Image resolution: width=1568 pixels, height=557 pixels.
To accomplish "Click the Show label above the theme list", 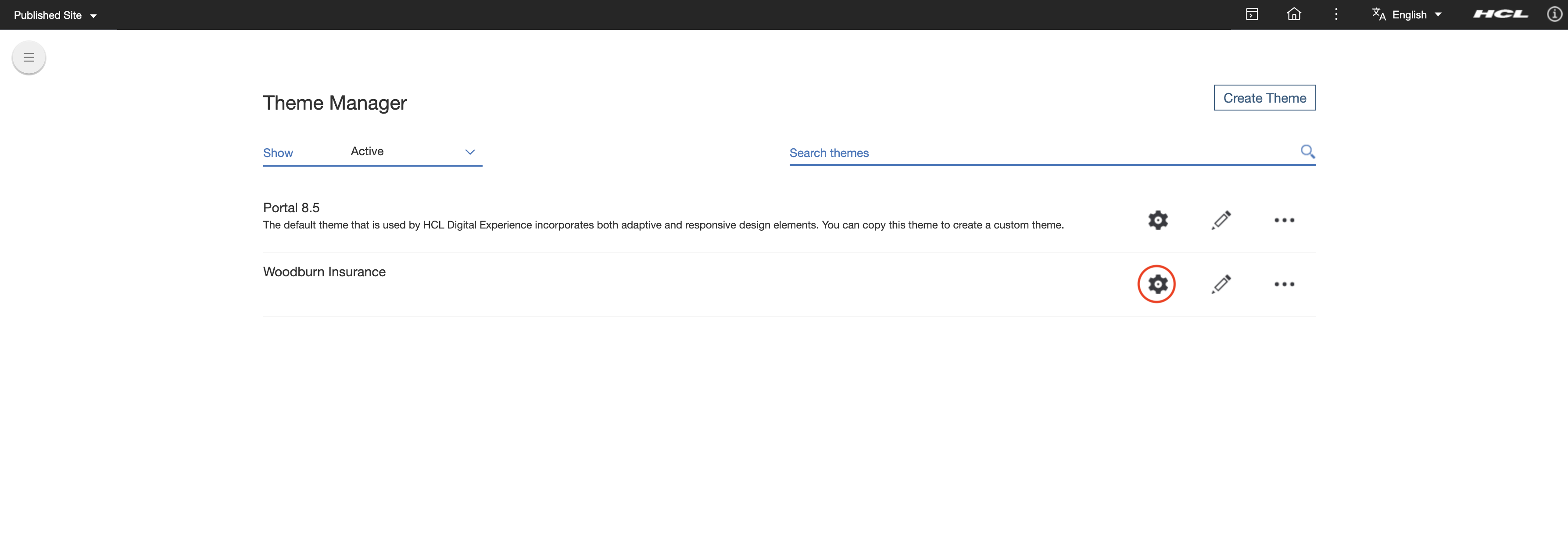I will click(278, 152).
